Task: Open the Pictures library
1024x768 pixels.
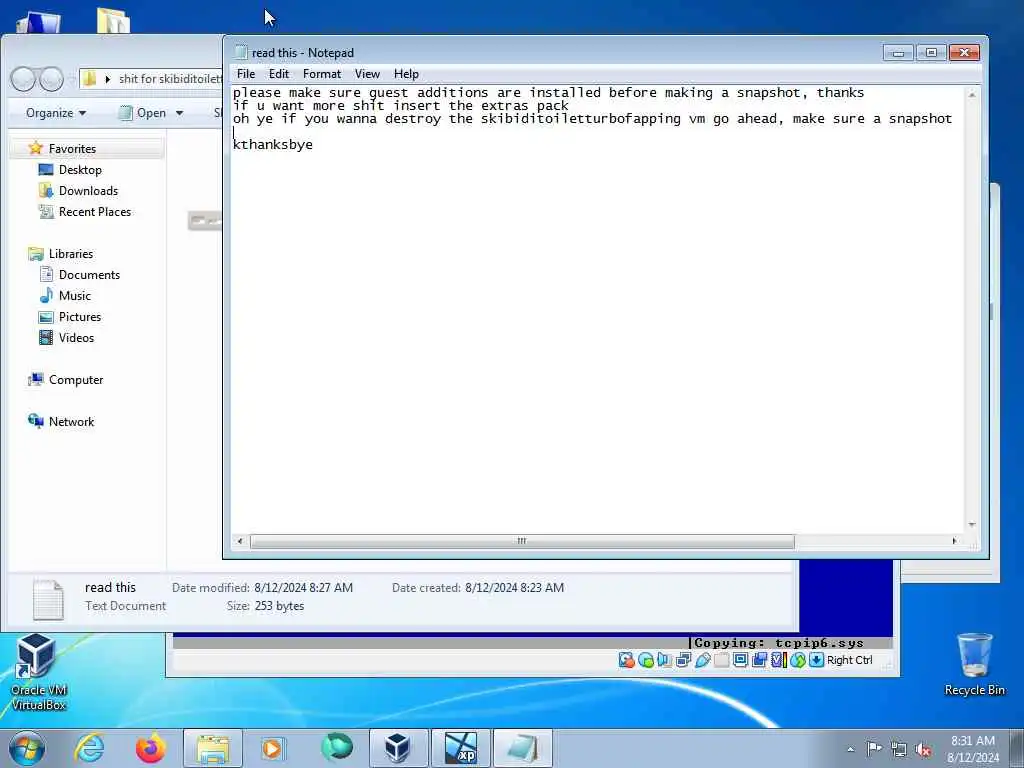Action: tap(80, 317)
